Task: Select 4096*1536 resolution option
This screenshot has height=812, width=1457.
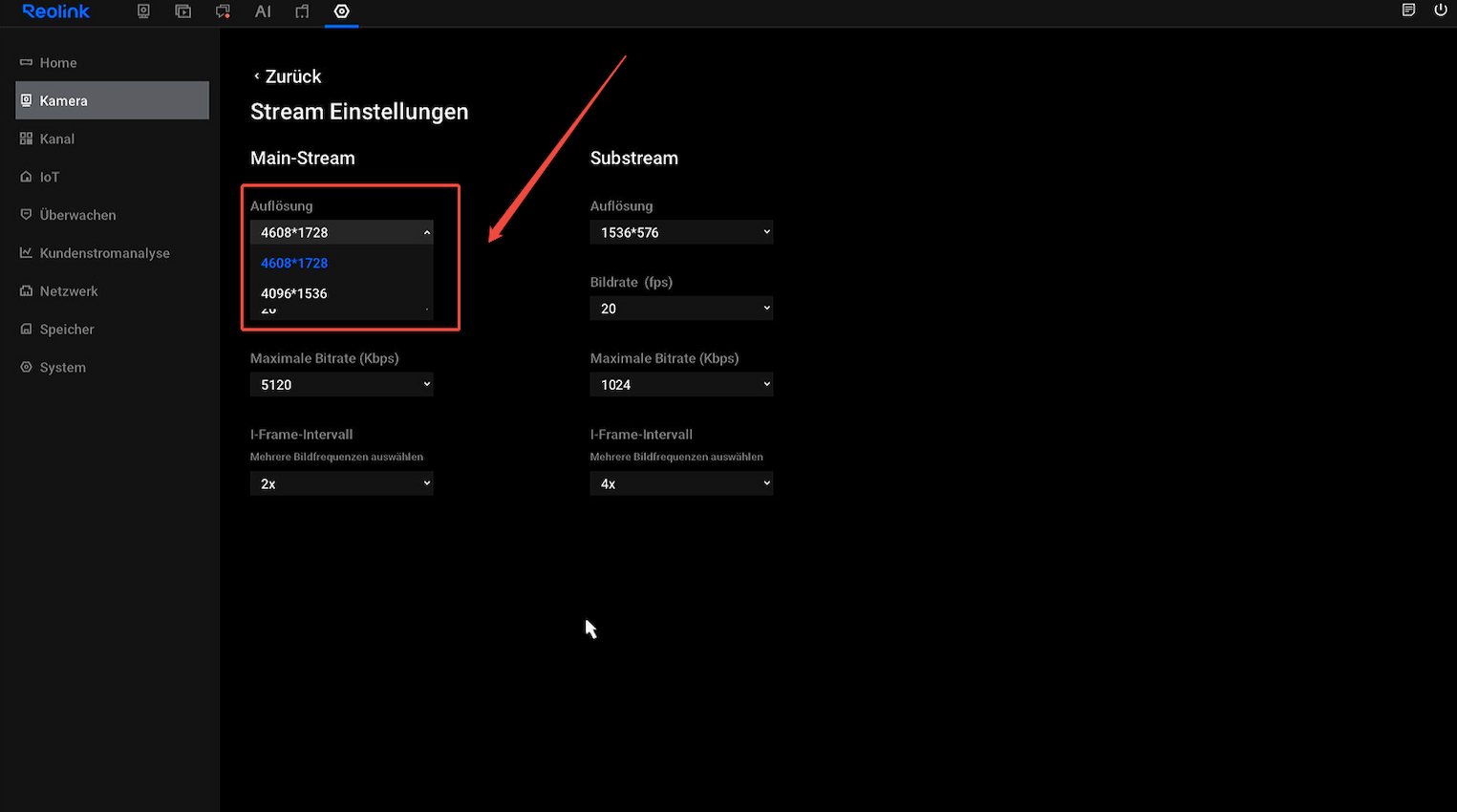Action: (341, 293)
